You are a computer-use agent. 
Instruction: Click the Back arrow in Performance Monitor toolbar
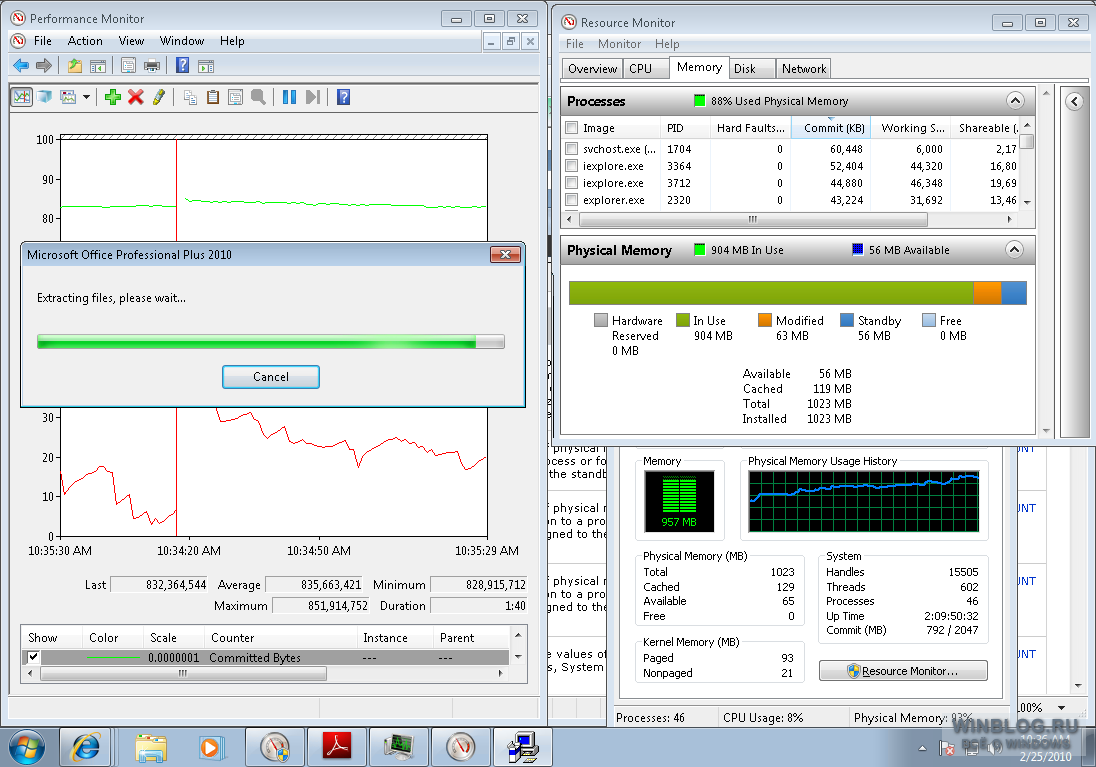(x=21, y=66)
